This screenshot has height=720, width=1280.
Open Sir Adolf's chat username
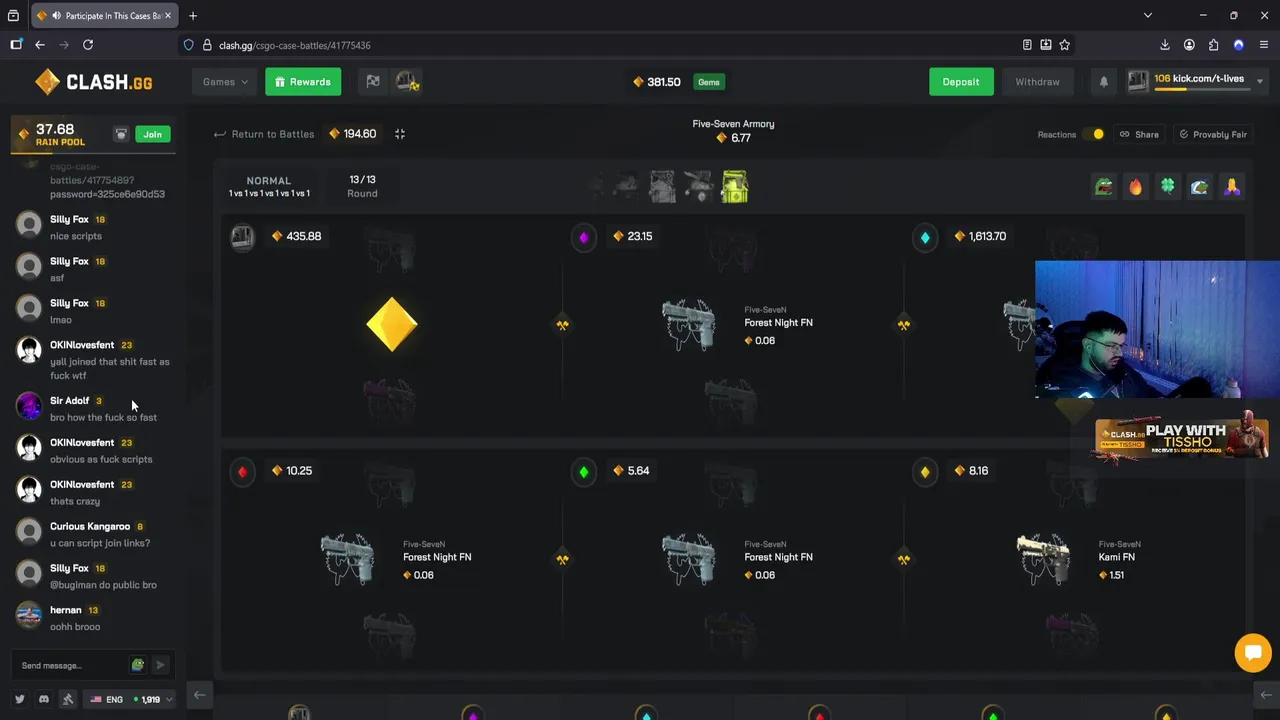click(x=69, y=401)
